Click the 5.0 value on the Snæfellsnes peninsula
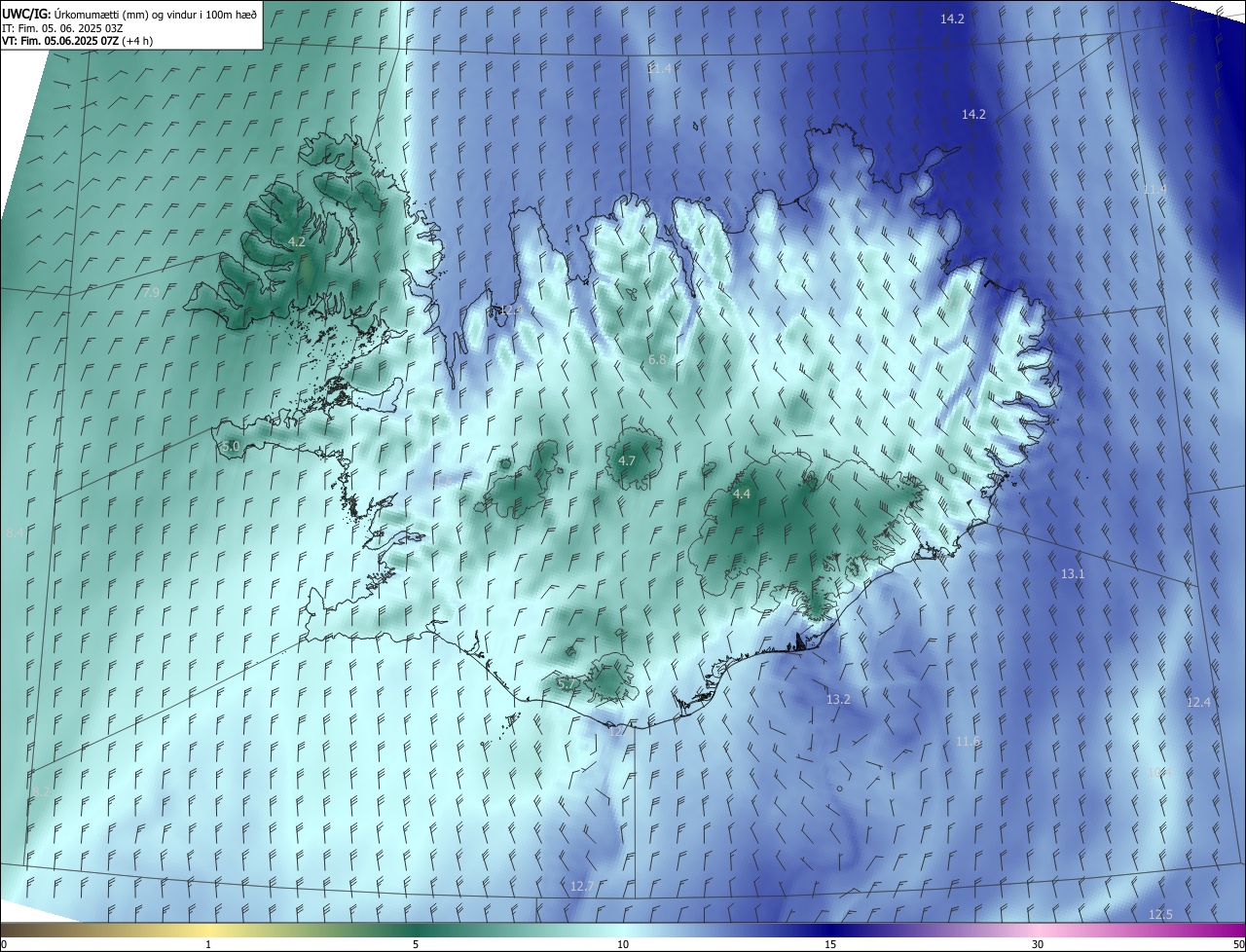 tap(231, 446)
